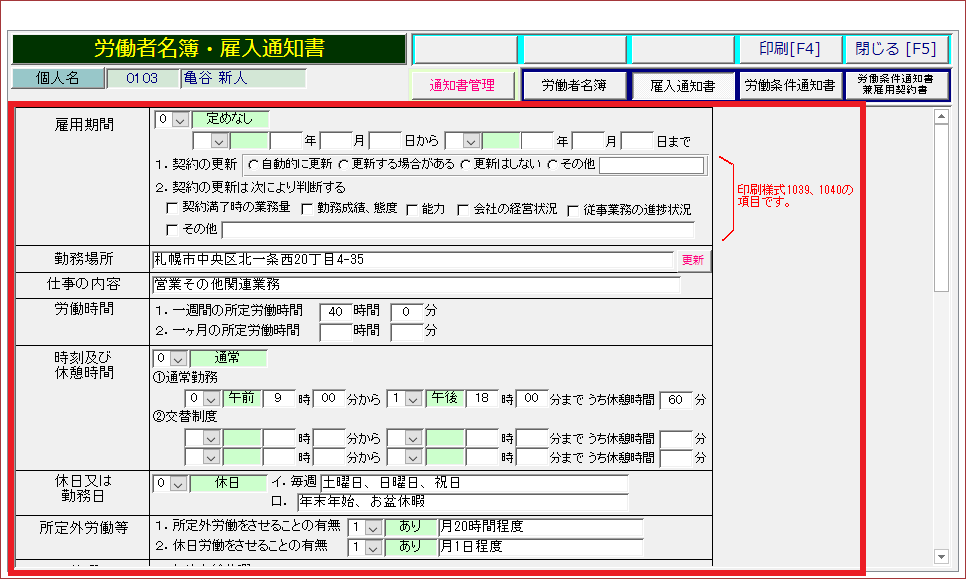Click the scrollbar down arrow
The image size is (966, 579).
pyautogui.click(x=940, y=556)
